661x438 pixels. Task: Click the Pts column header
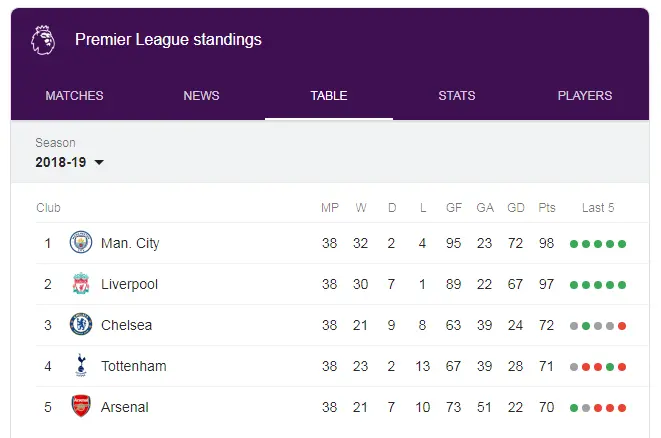[x=547, y=208]
